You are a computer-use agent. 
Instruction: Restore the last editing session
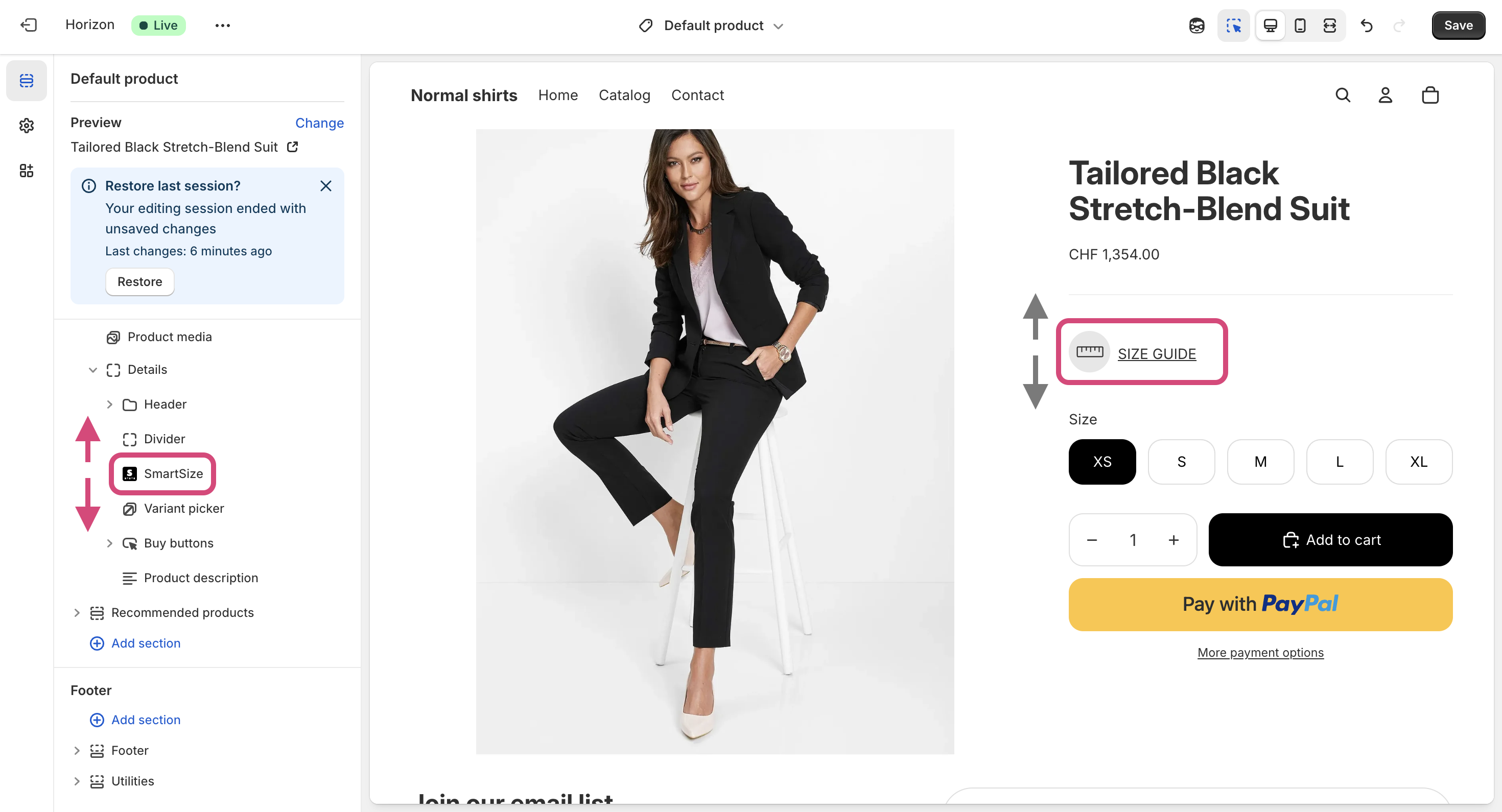pyautogui.click(x=139, y=281)
